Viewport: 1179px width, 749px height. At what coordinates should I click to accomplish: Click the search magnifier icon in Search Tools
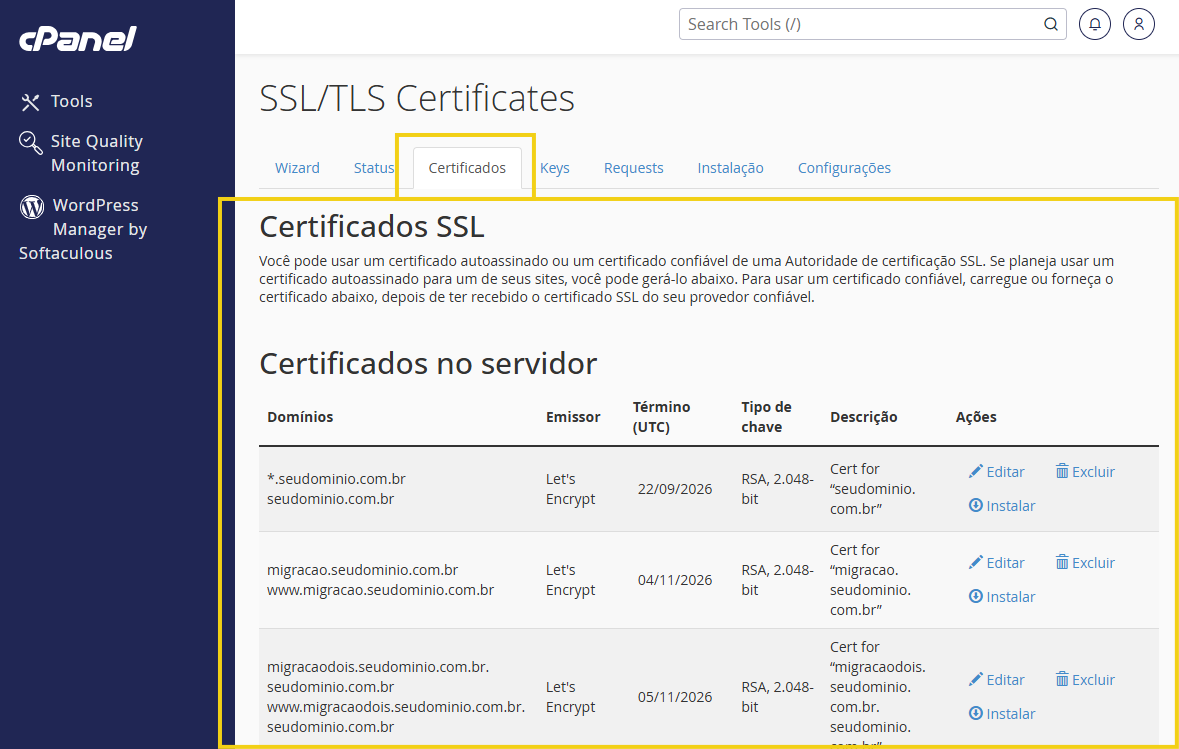(x=1050, y=24)
